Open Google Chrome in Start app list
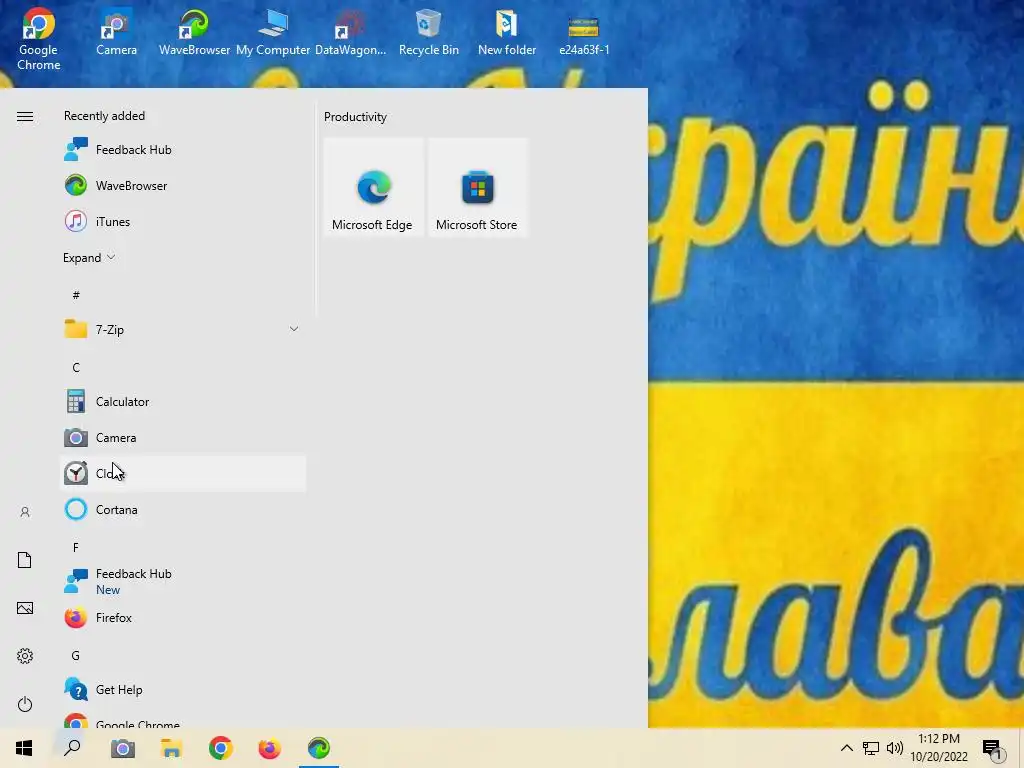Screen dimensions: 1024x768 coord(183,720)
